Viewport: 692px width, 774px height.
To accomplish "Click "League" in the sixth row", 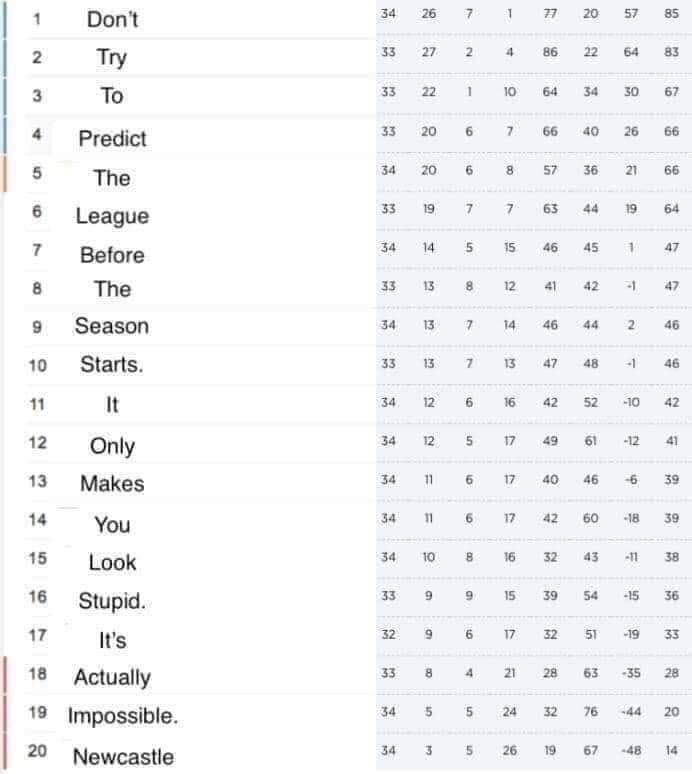I will click(x=113, y=217).
